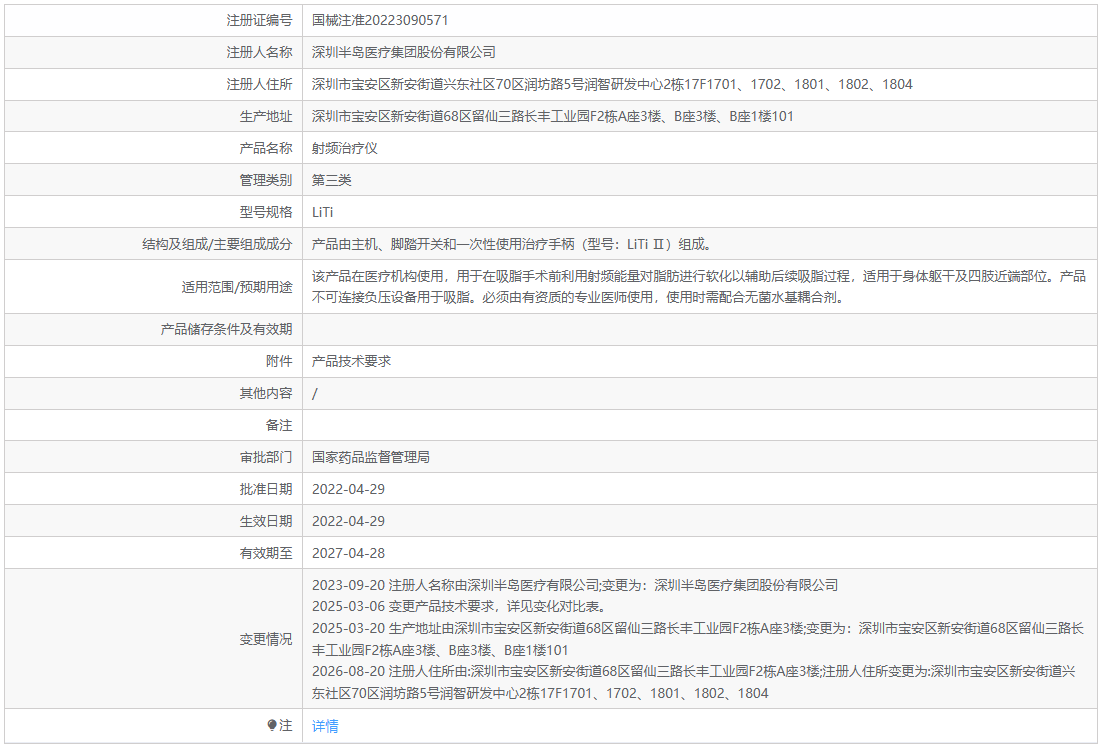Open the 详情 link

pyautogui.click(x=325, y=726)
